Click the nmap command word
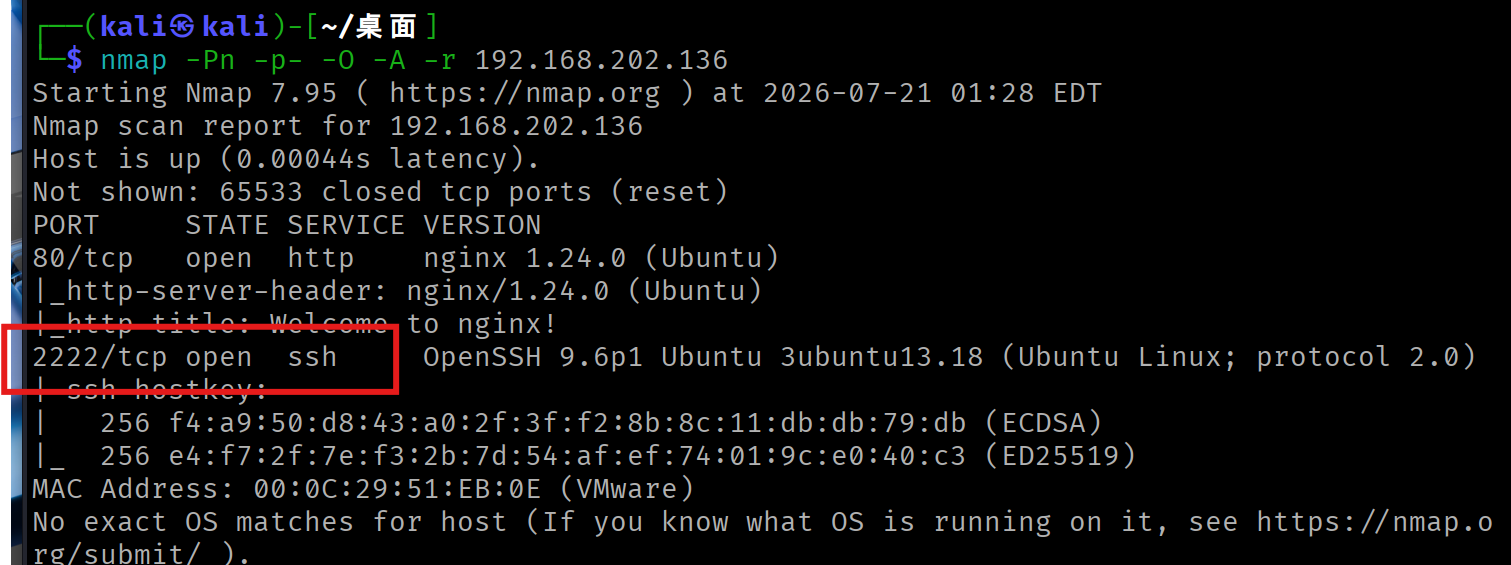The image size is (1511, 565). [x=134, y=61]
